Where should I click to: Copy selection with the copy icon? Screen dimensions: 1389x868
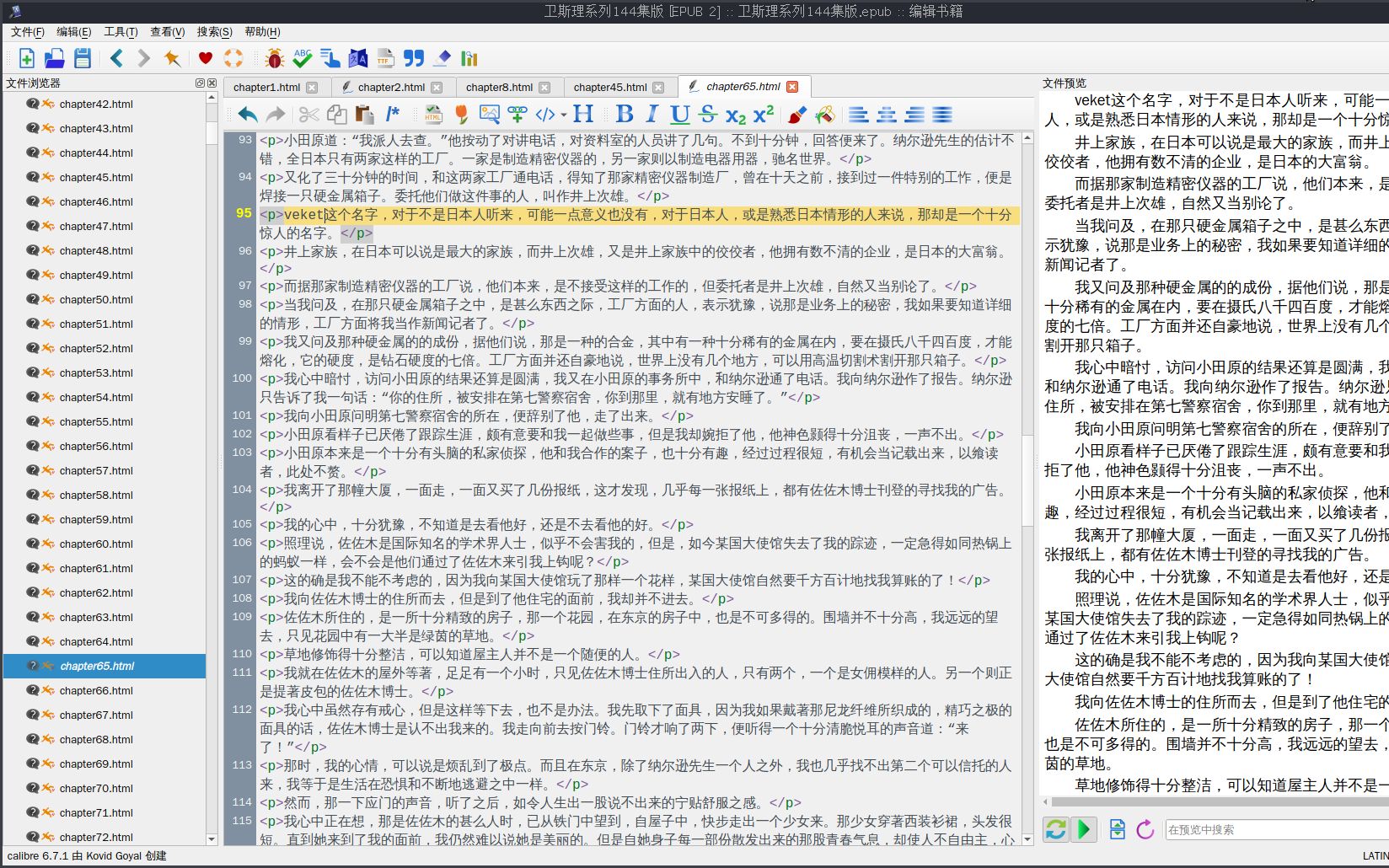click(x=336, y=114)
